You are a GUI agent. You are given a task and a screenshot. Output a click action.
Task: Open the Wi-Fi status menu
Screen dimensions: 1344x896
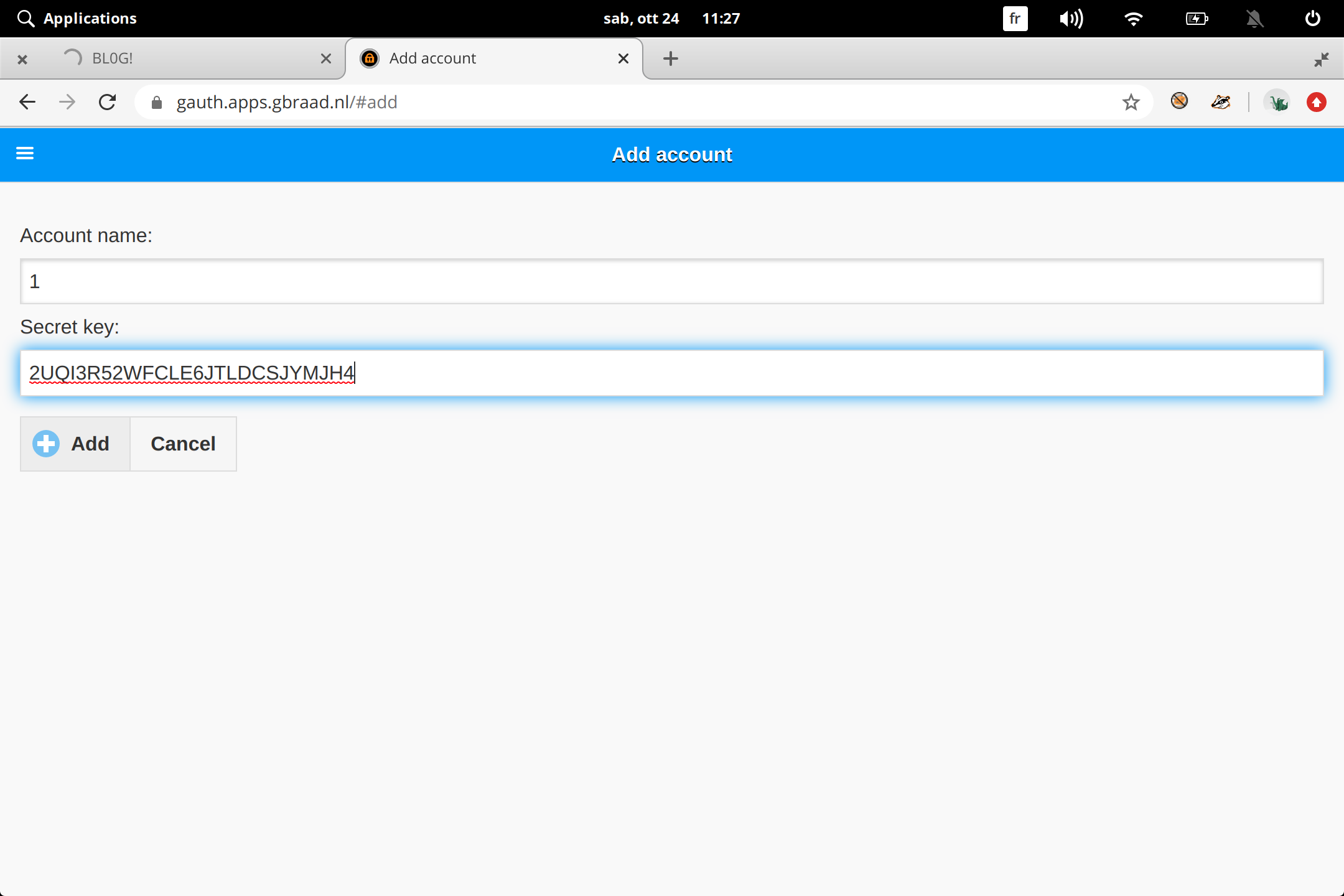coord(1134,18)
